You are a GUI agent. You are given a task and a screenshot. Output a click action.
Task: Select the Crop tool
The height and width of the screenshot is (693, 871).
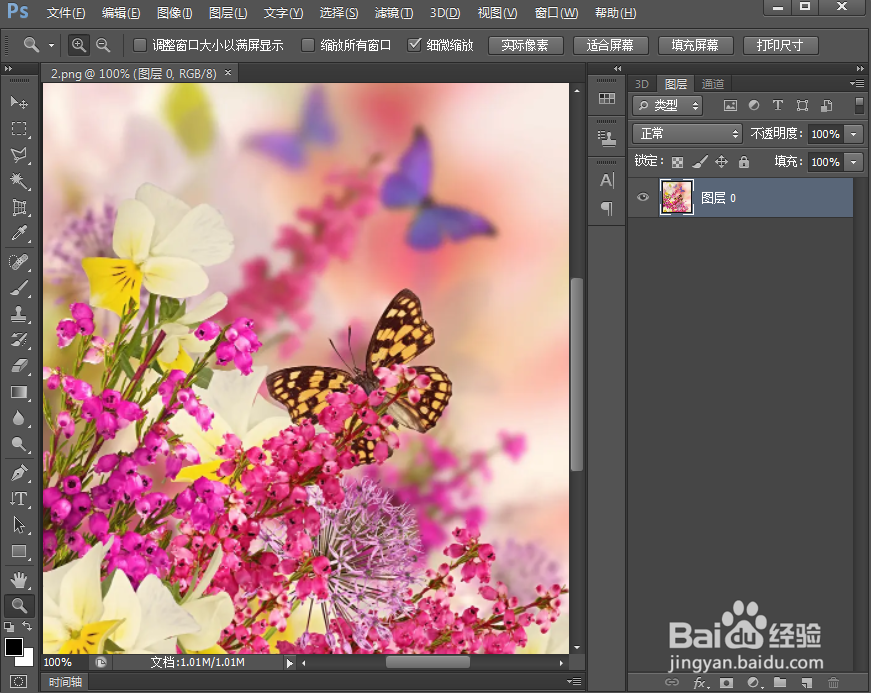19,208
